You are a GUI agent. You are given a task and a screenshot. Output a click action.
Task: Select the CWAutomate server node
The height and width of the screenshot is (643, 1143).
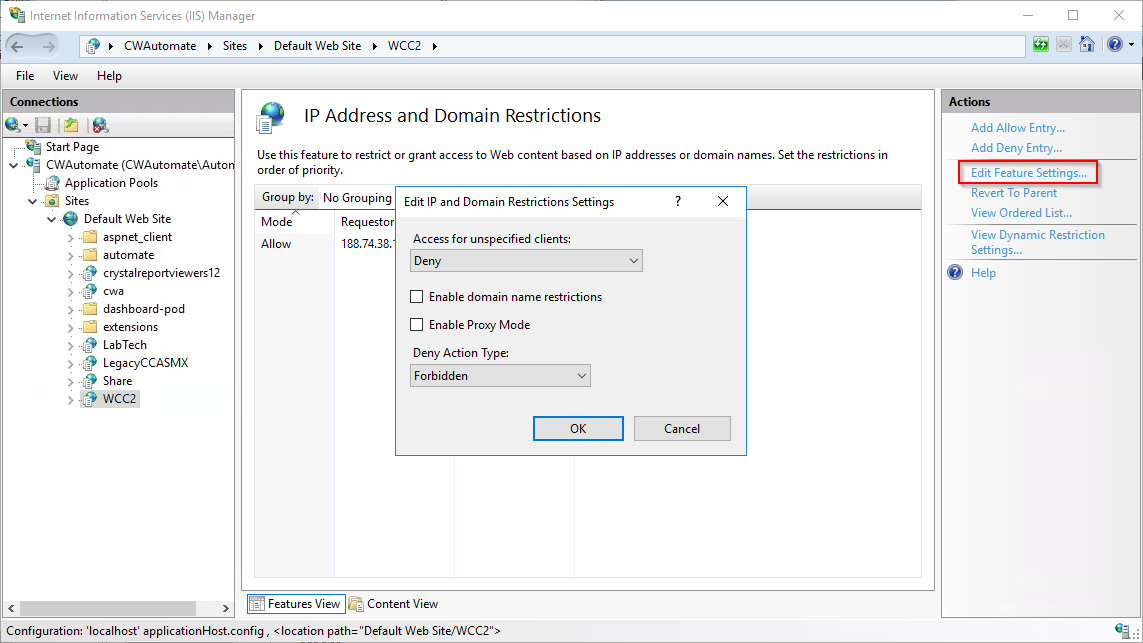tap(140, 165)
